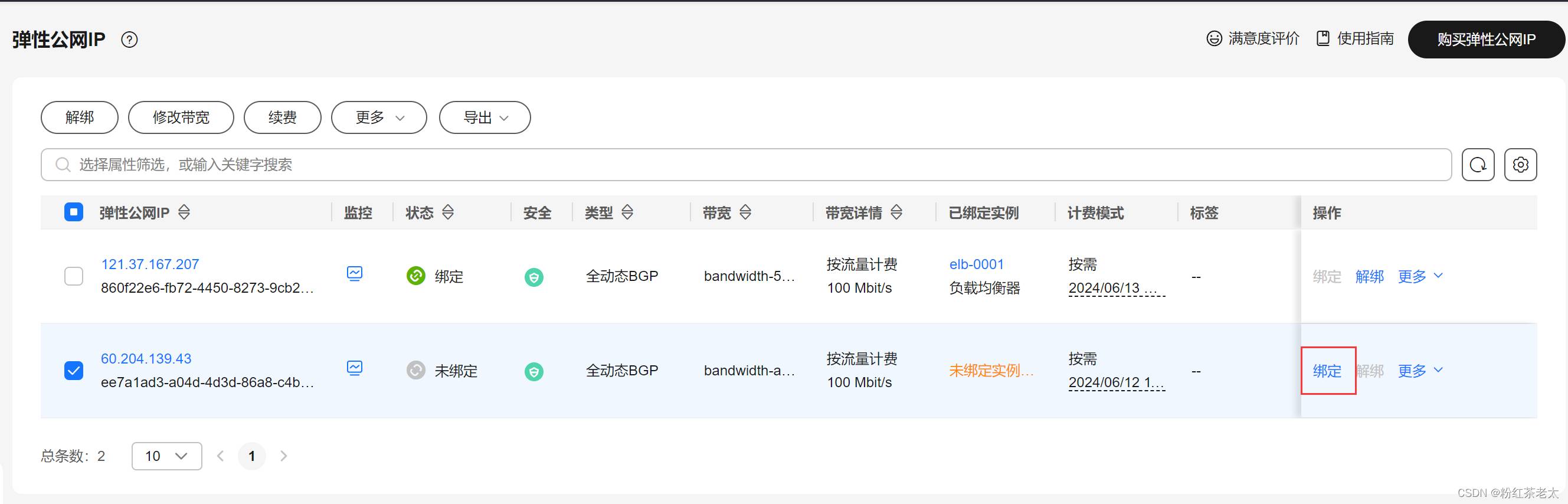Open IP 121.37.167.207 details
The image size is (1568, 504).
150,264
